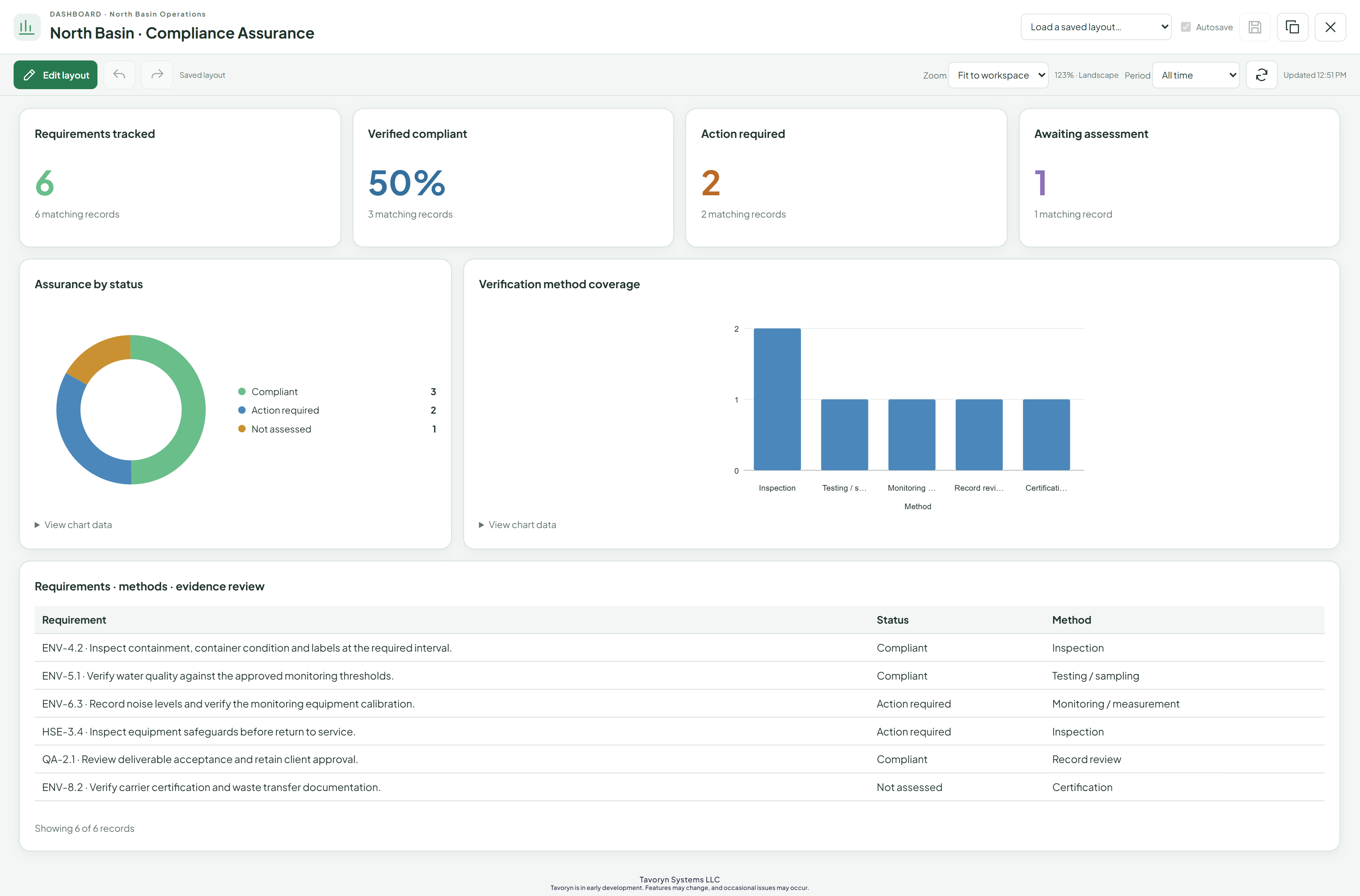The width and height of the screenshot is (1360, 896).
Task: Refresh the dashboard data
Action: point(1261,75)
